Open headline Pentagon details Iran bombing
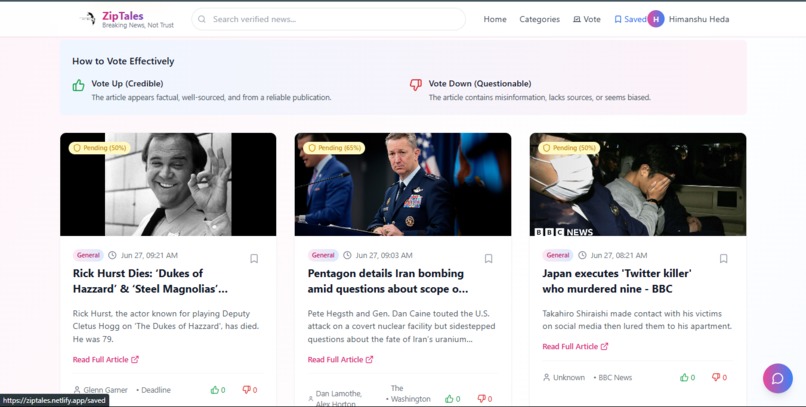Screen dimensions: 806x407 tap(388, 281)
